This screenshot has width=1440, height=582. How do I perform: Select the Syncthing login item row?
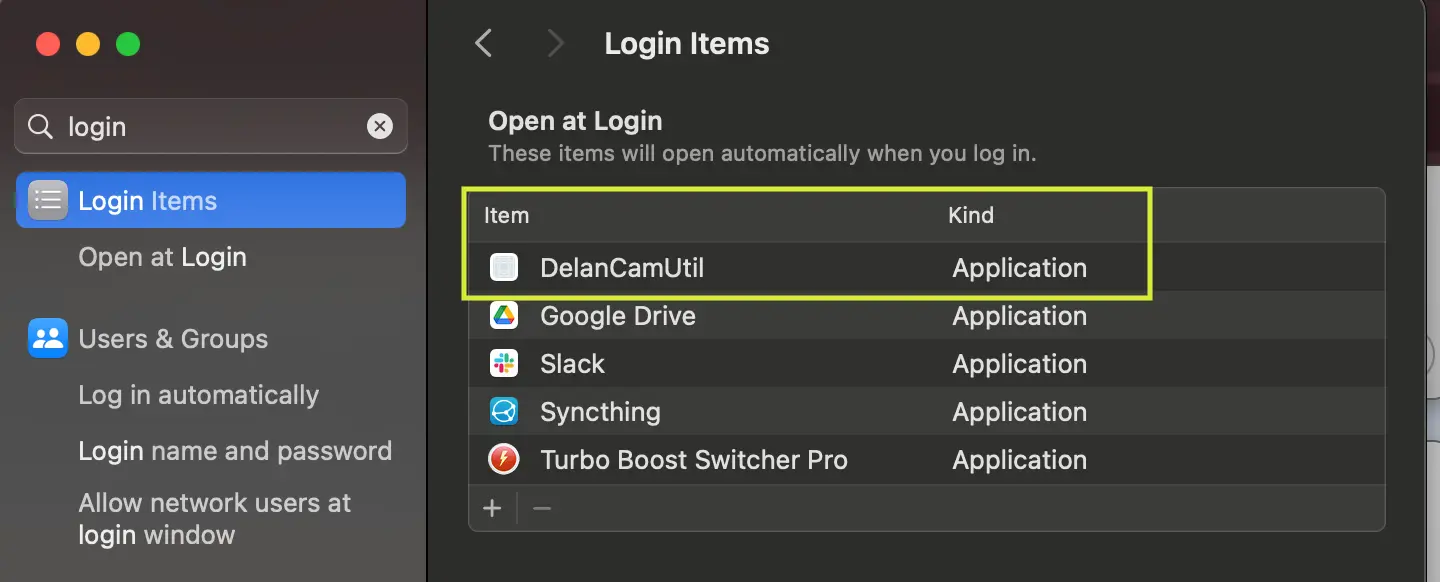click(700, 411)
